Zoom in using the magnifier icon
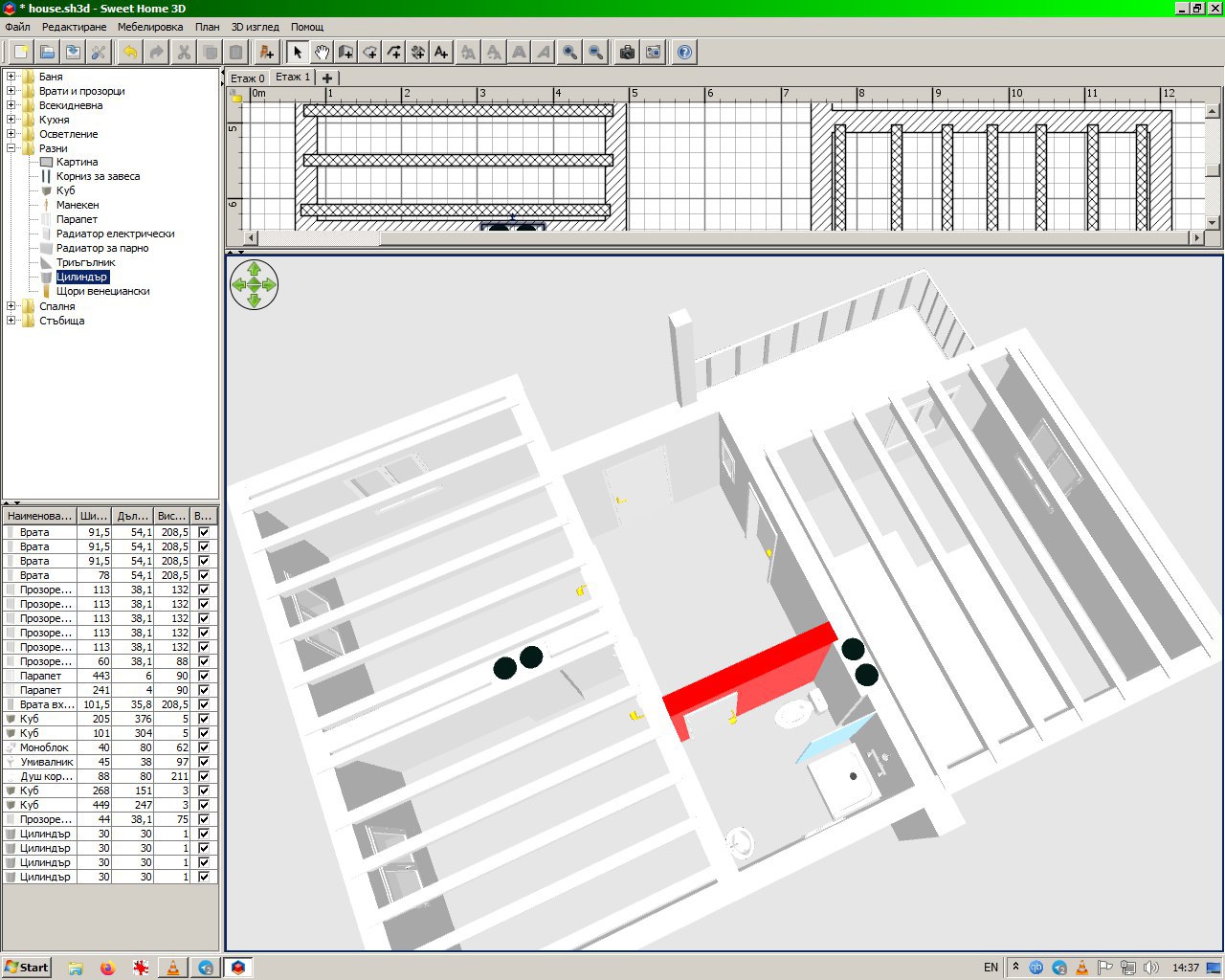This screenshot has width=1225, height=980. click(x=570, y=52)
